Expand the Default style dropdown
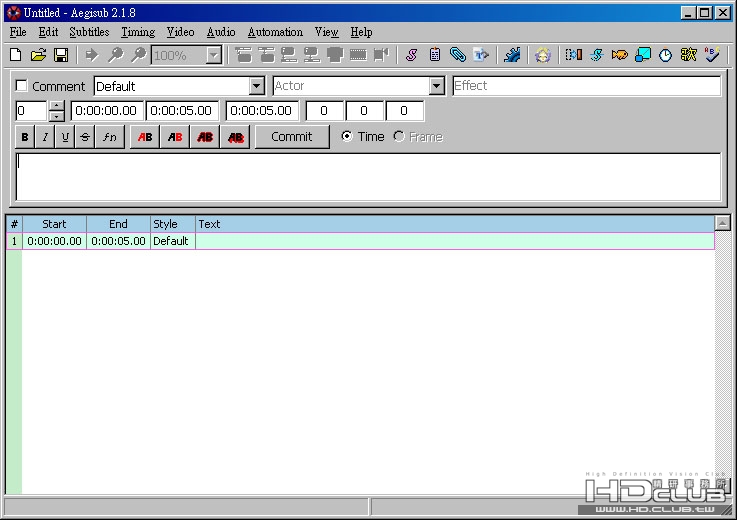Viewport: 737px width, 520px height. 257,86
